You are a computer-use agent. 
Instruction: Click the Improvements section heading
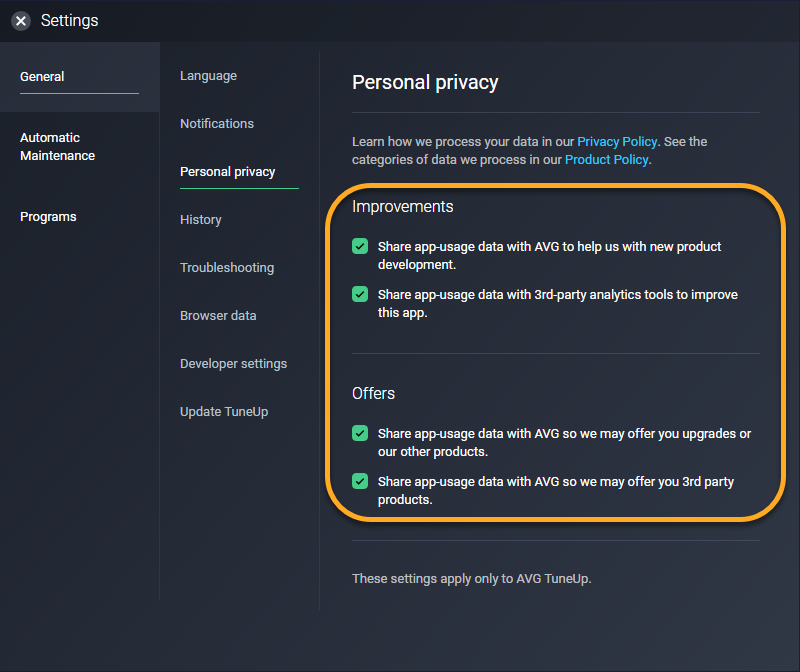coord(402,207)
